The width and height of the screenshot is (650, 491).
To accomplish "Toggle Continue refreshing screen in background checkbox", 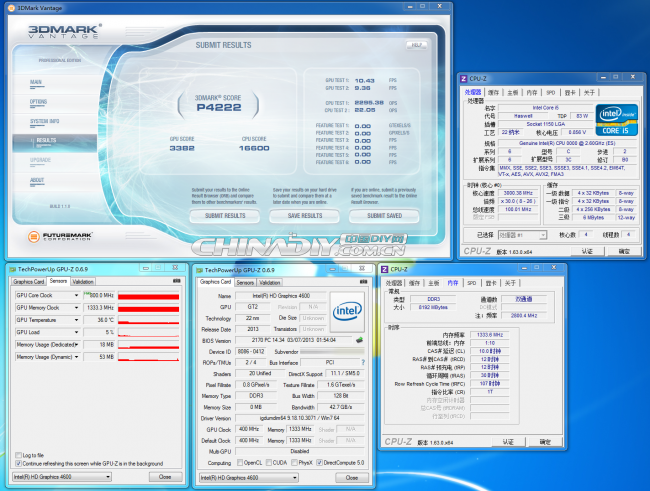I will click(x=18, y=463).
